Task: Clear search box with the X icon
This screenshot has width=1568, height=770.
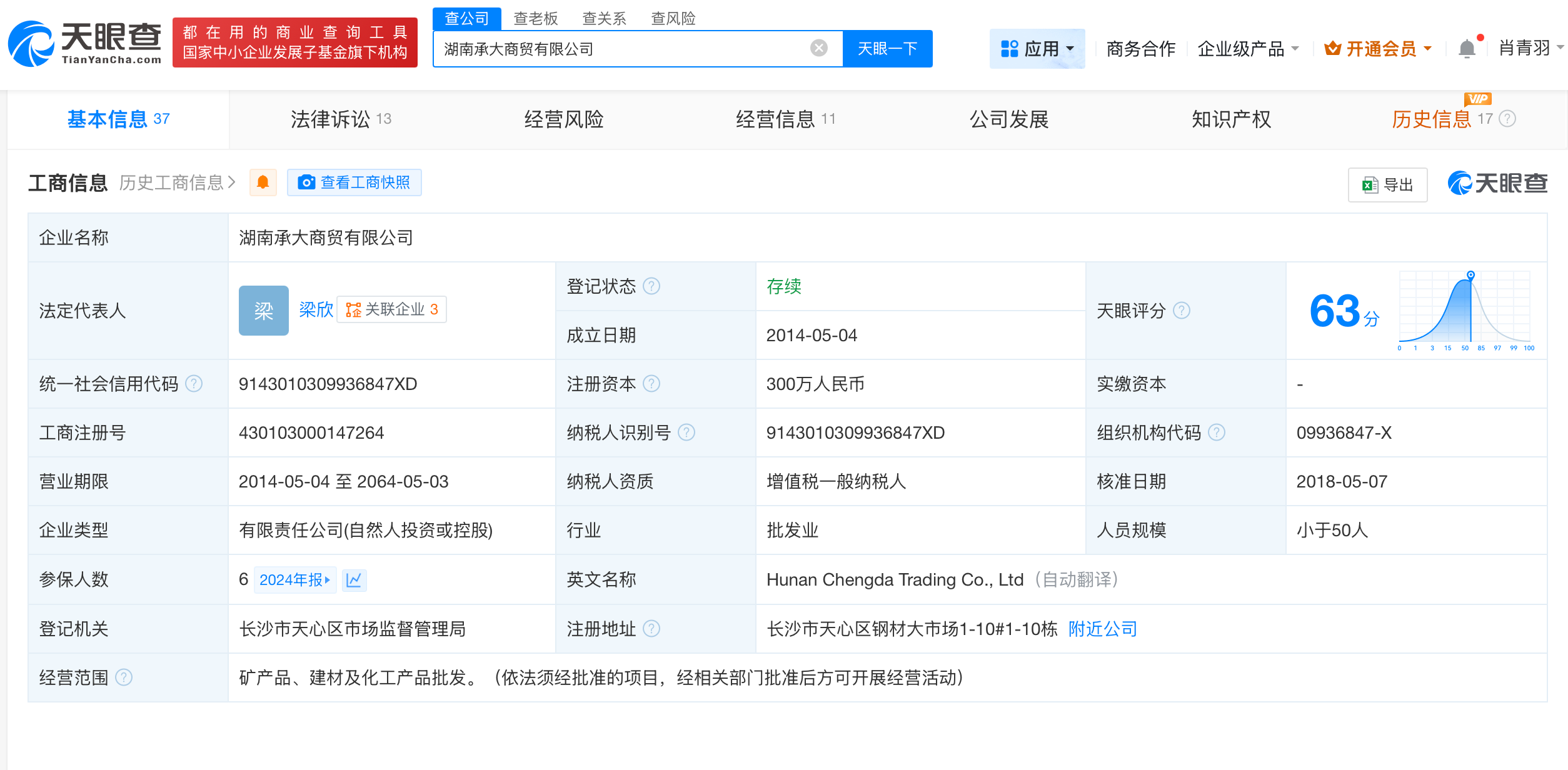Action: tap(818, 48)
